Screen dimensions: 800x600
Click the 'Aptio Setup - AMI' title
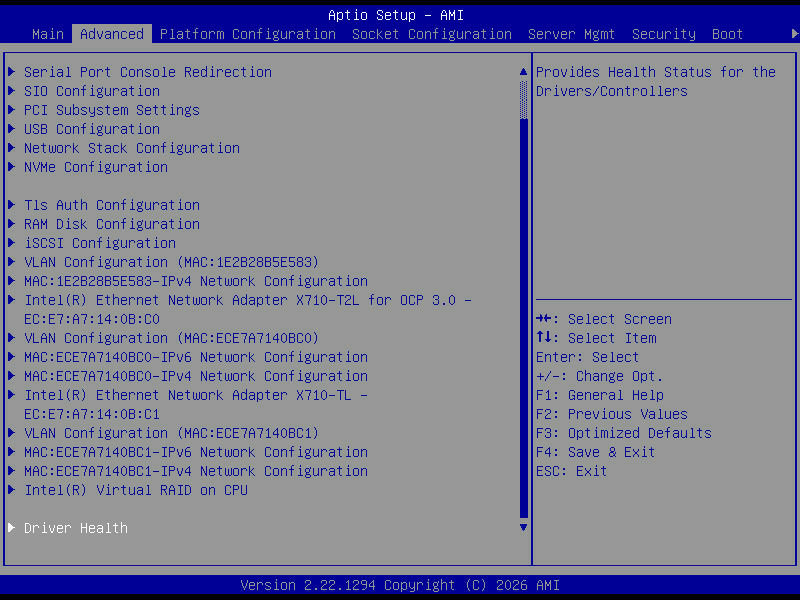396,15
